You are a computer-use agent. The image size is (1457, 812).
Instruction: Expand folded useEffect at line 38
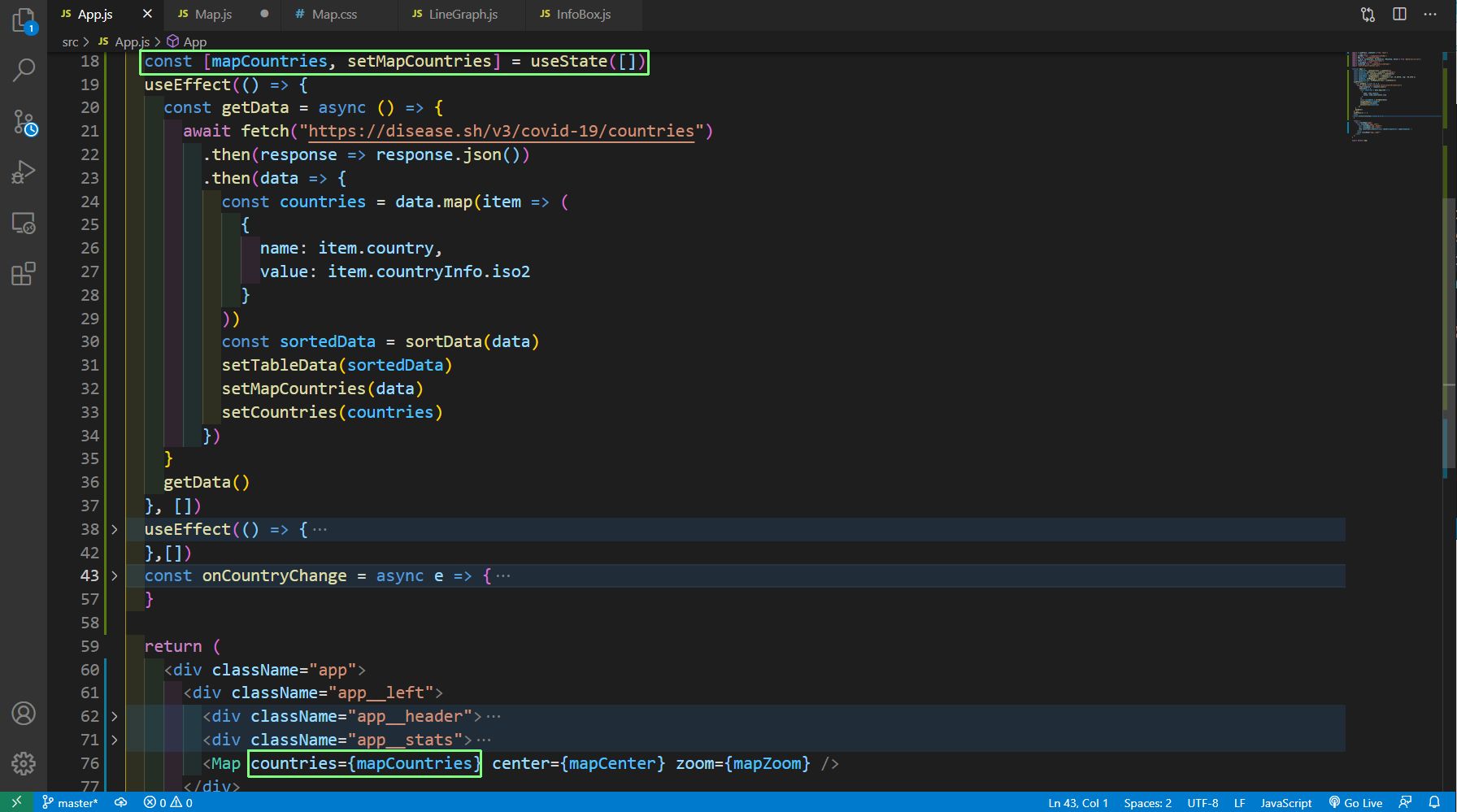(x=115, y=530)
